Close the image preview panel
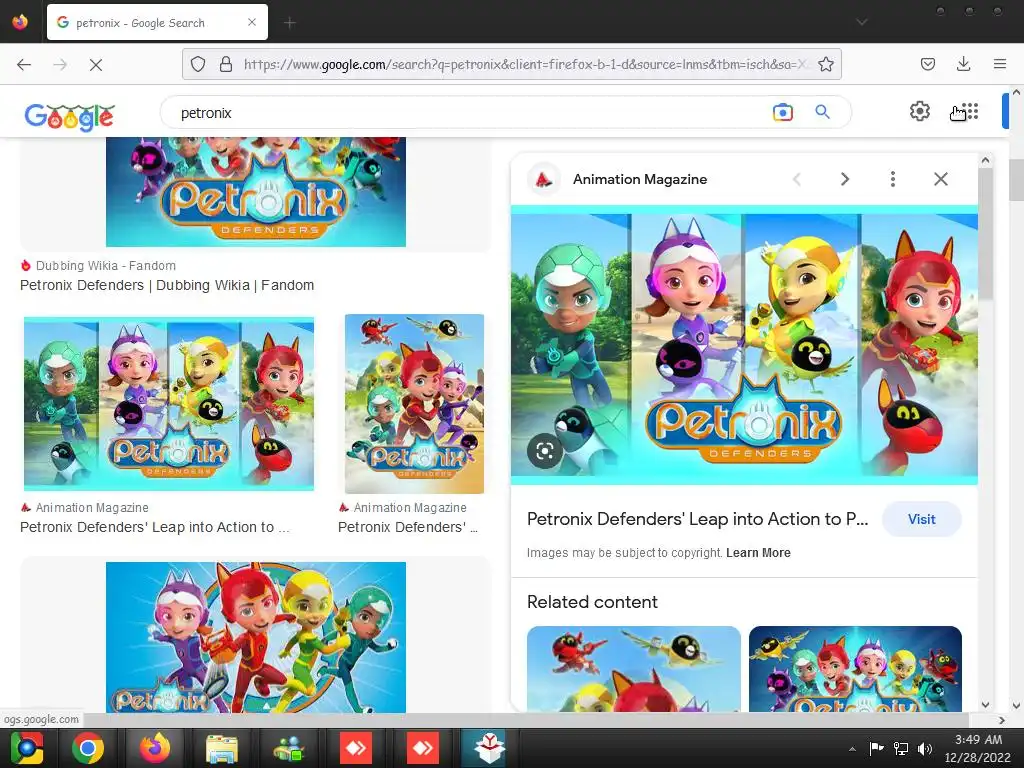Viewport: 1024px width, 768px height. pyautogui.click(x=940, y=179)
